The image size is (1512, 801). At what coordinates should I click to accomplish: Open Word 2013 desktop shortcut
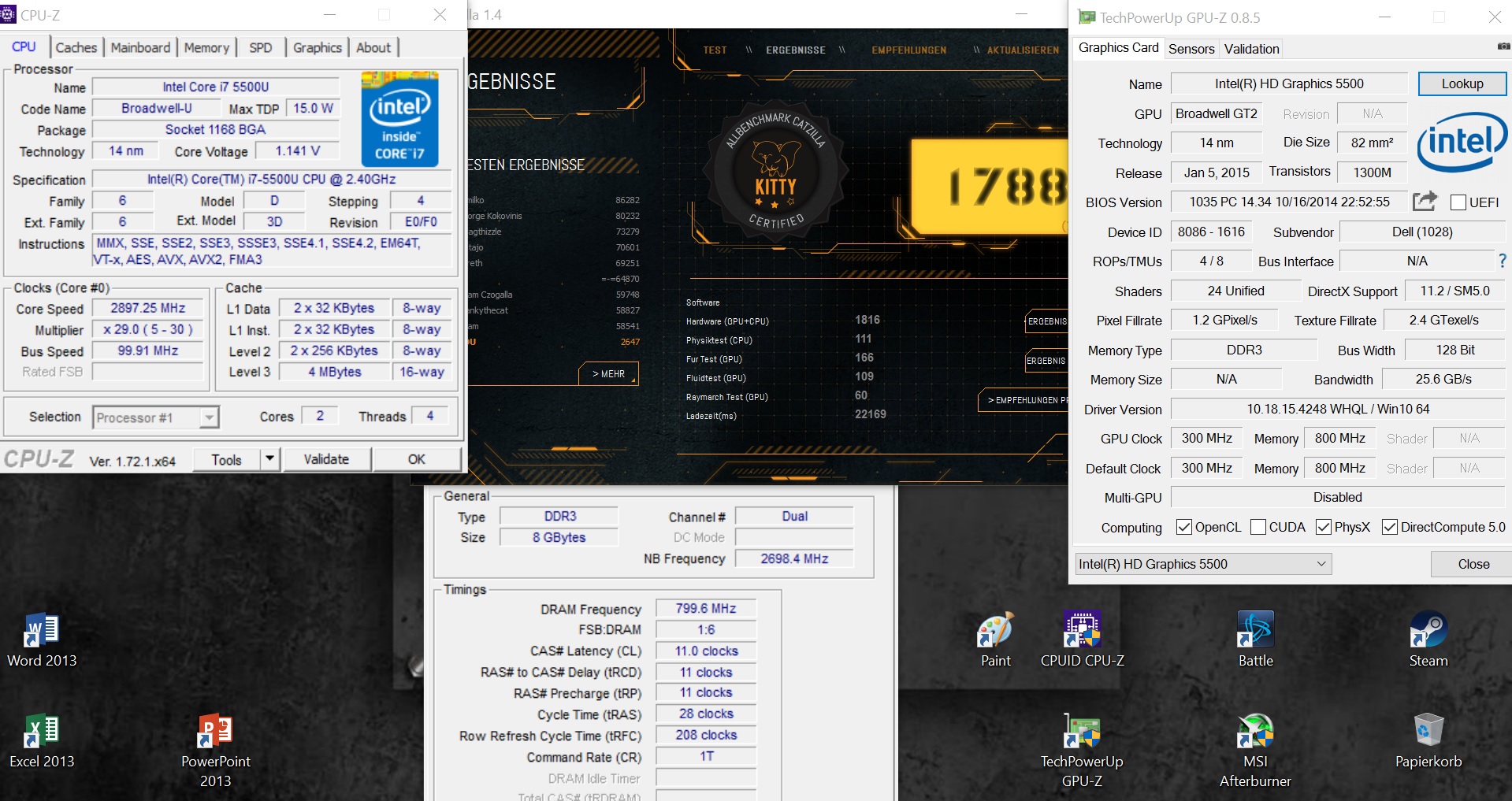pyautogui.click(x=42, y=640)
